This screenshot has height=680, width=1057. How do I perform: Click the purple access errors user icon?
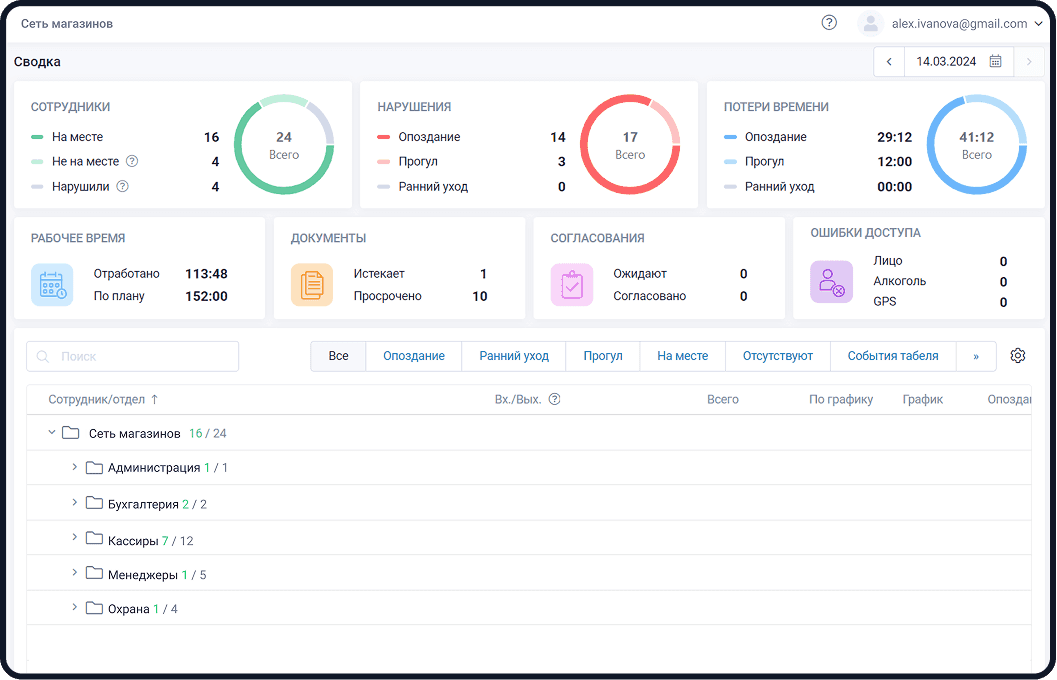pos(831,282)
